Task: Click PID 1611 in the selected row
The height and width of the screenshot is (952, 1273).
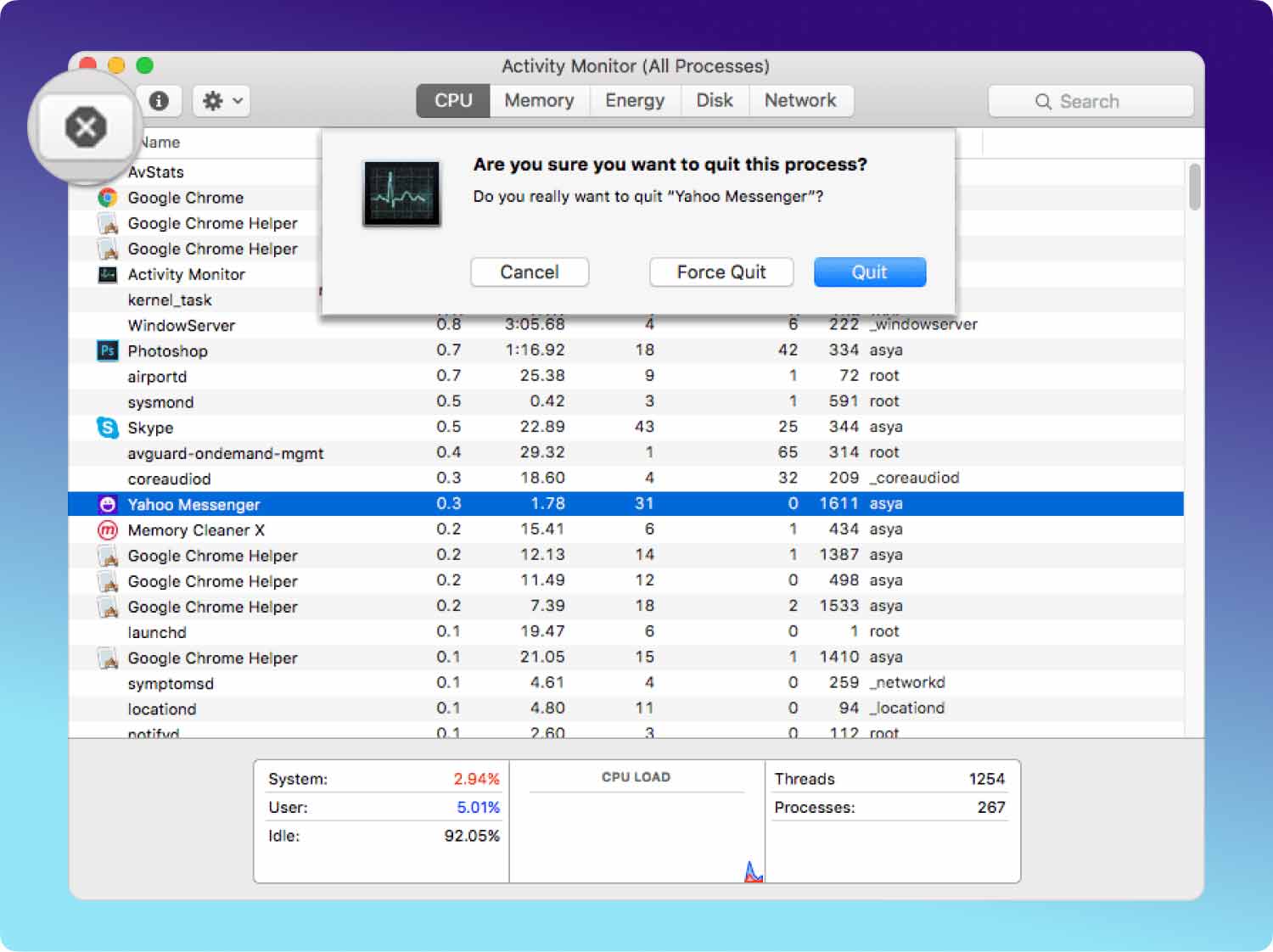Action: coord(838,503)
